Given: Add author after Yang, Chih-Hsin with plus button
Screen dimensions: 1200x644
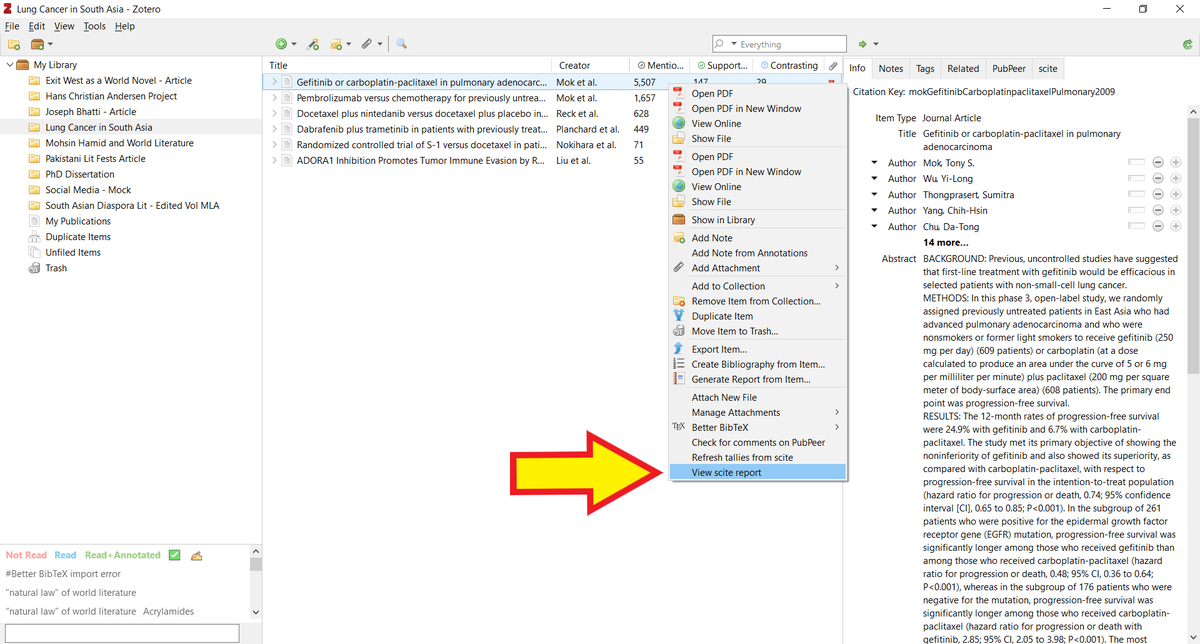Looking at the screenshot, I should (1176, 211).
